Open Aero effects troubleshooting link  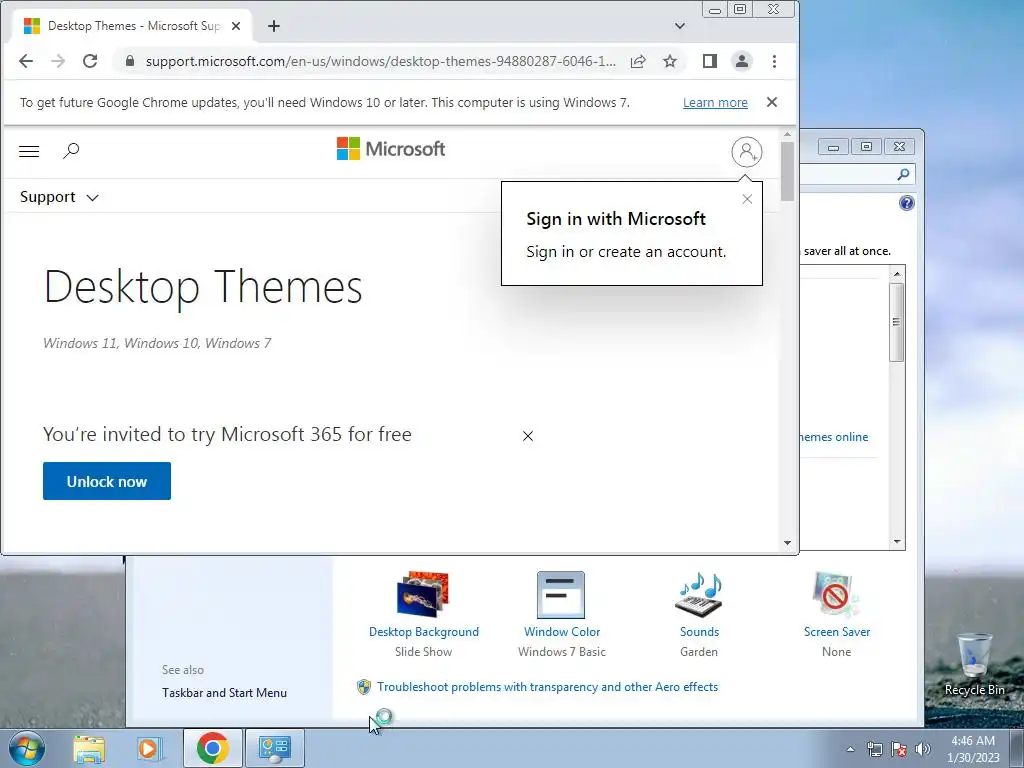[547, 687]
